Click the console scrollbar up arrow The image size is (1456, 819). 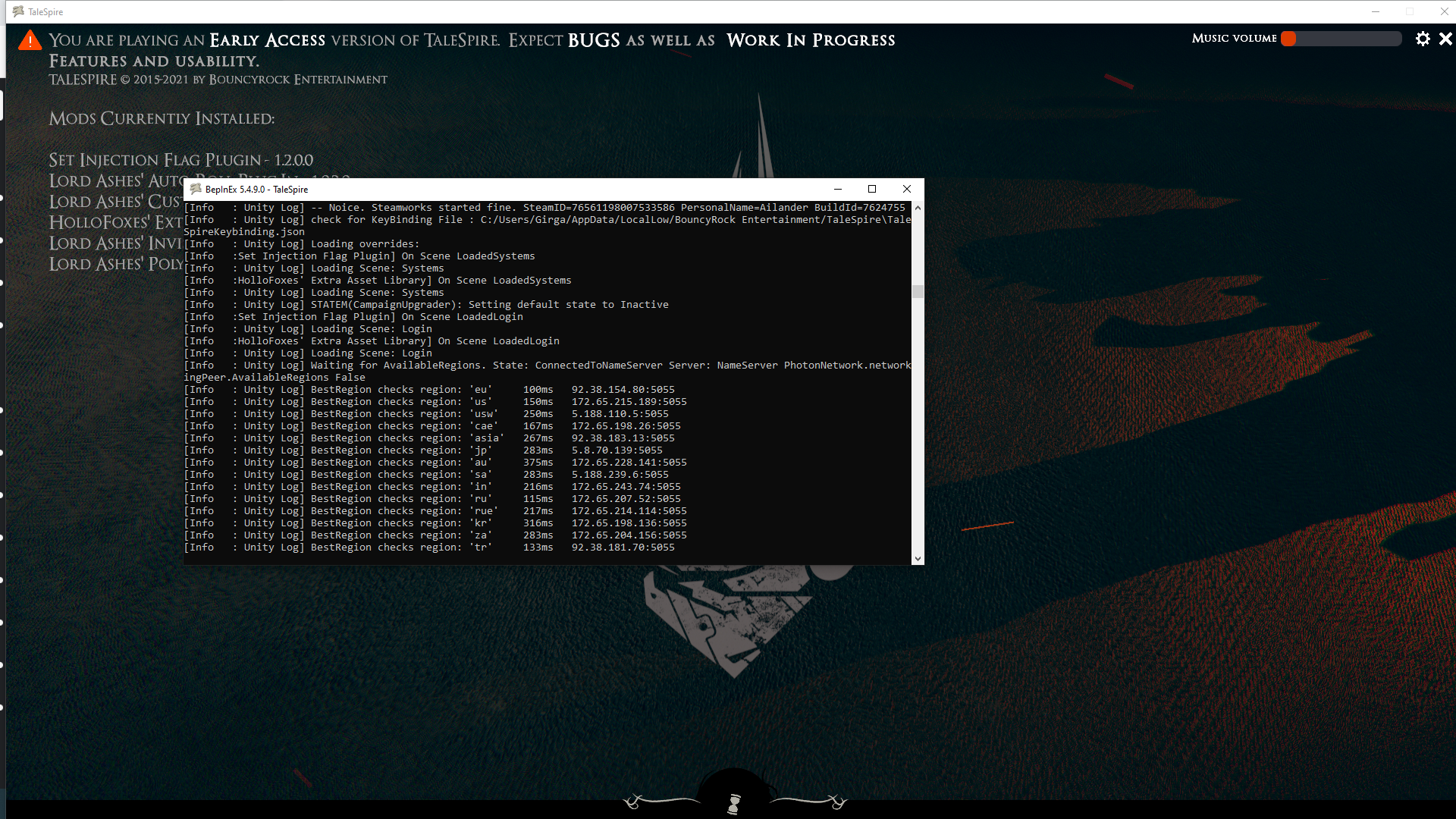coord(918,207)
